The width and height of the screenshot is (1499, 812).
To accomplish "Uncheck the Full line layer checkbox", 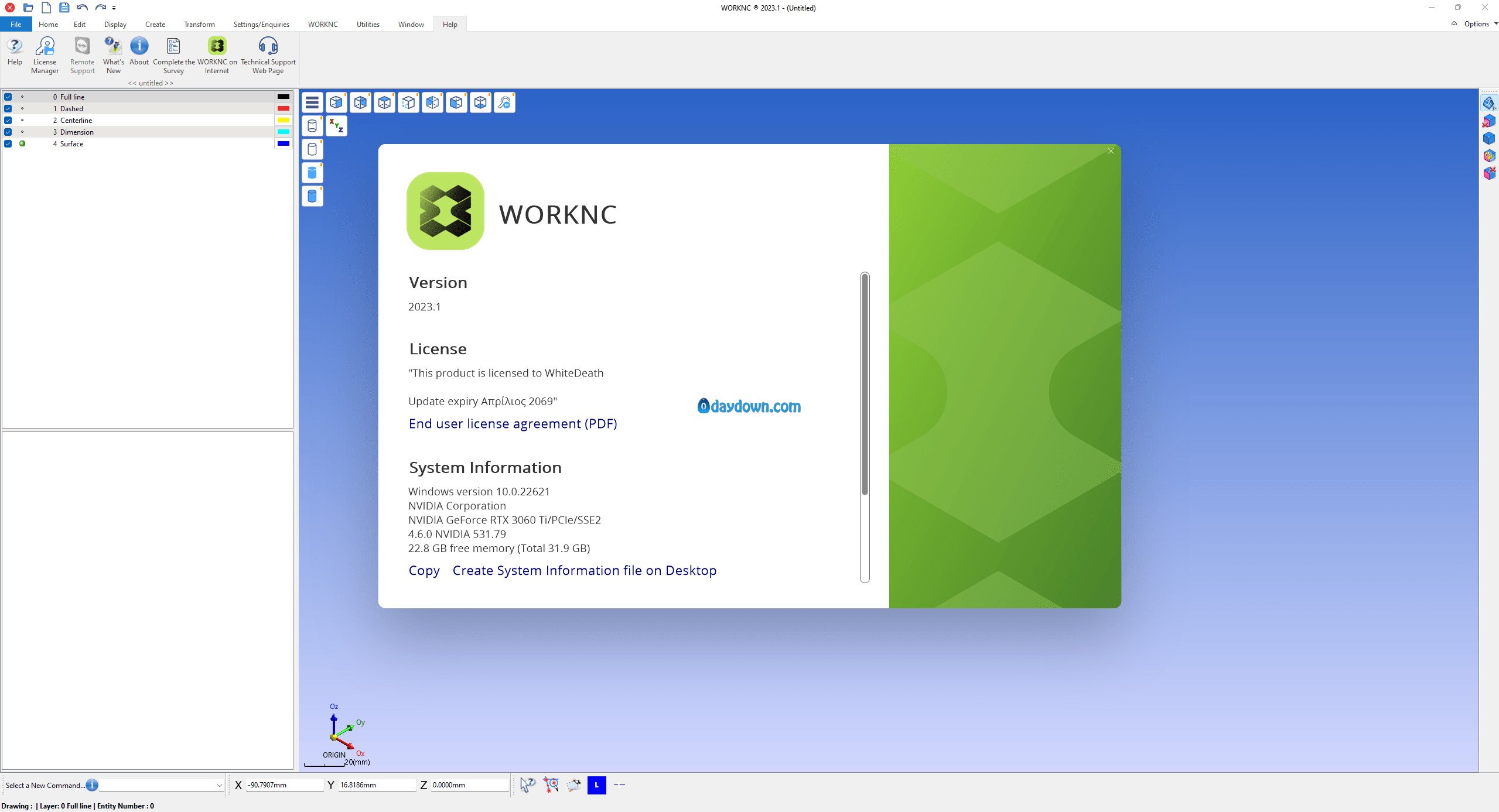I will coord(8,97).
